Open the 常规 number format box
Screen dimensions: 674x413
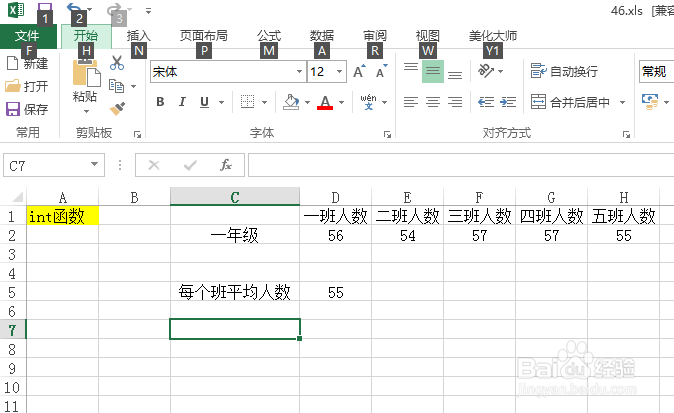[x=656, y=71]
